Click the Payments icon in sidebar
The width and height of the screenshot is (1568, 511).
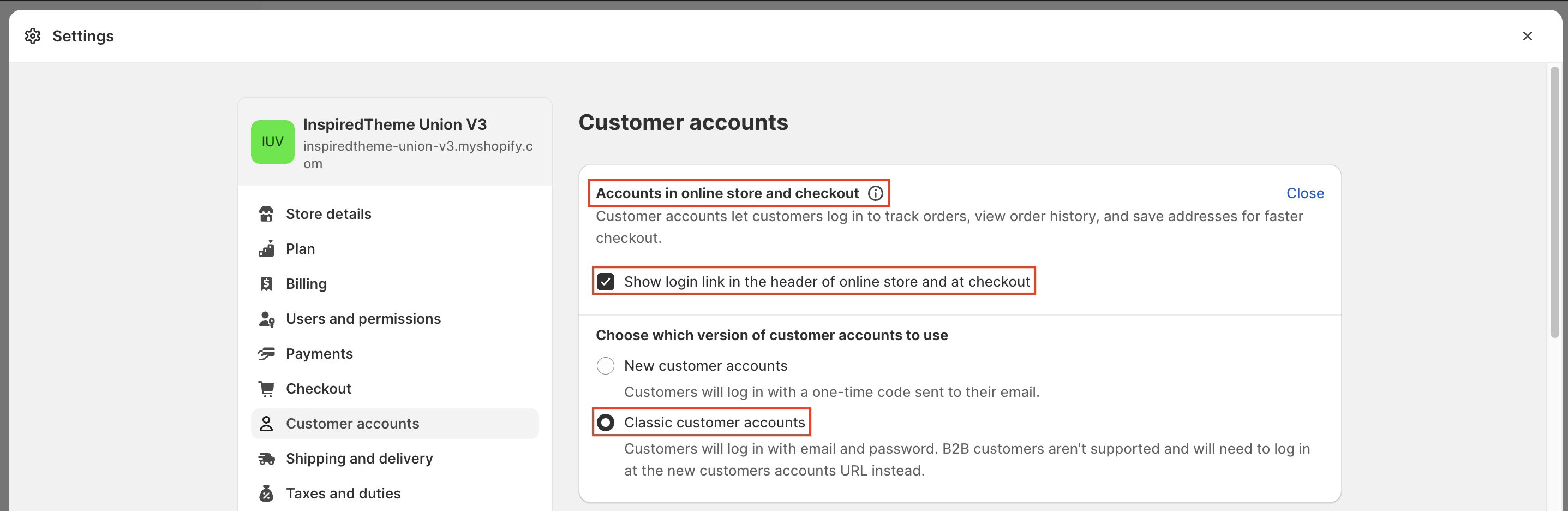click(x=266, y=354)
